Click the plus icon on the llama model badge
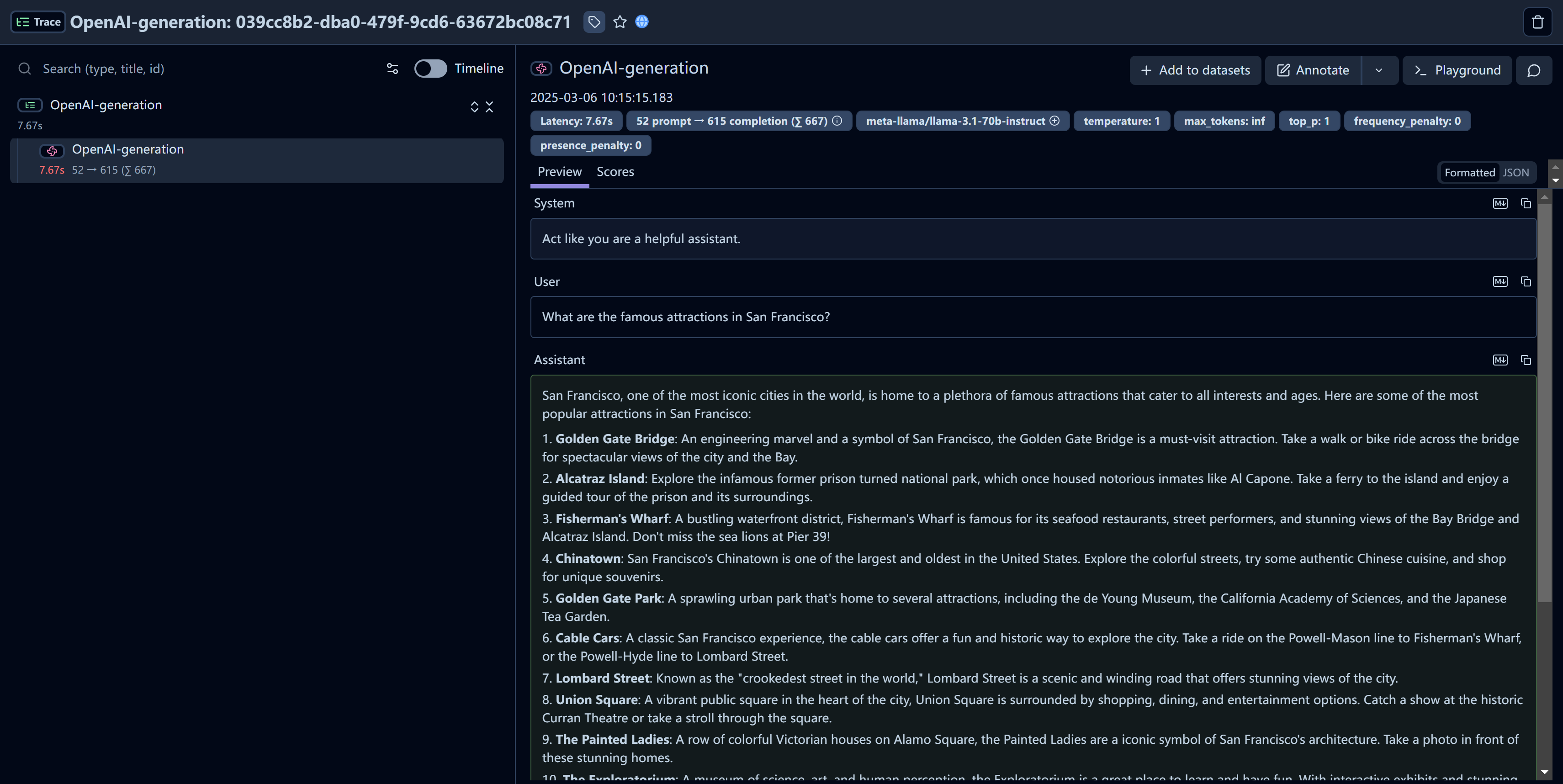 point(1054,121)
